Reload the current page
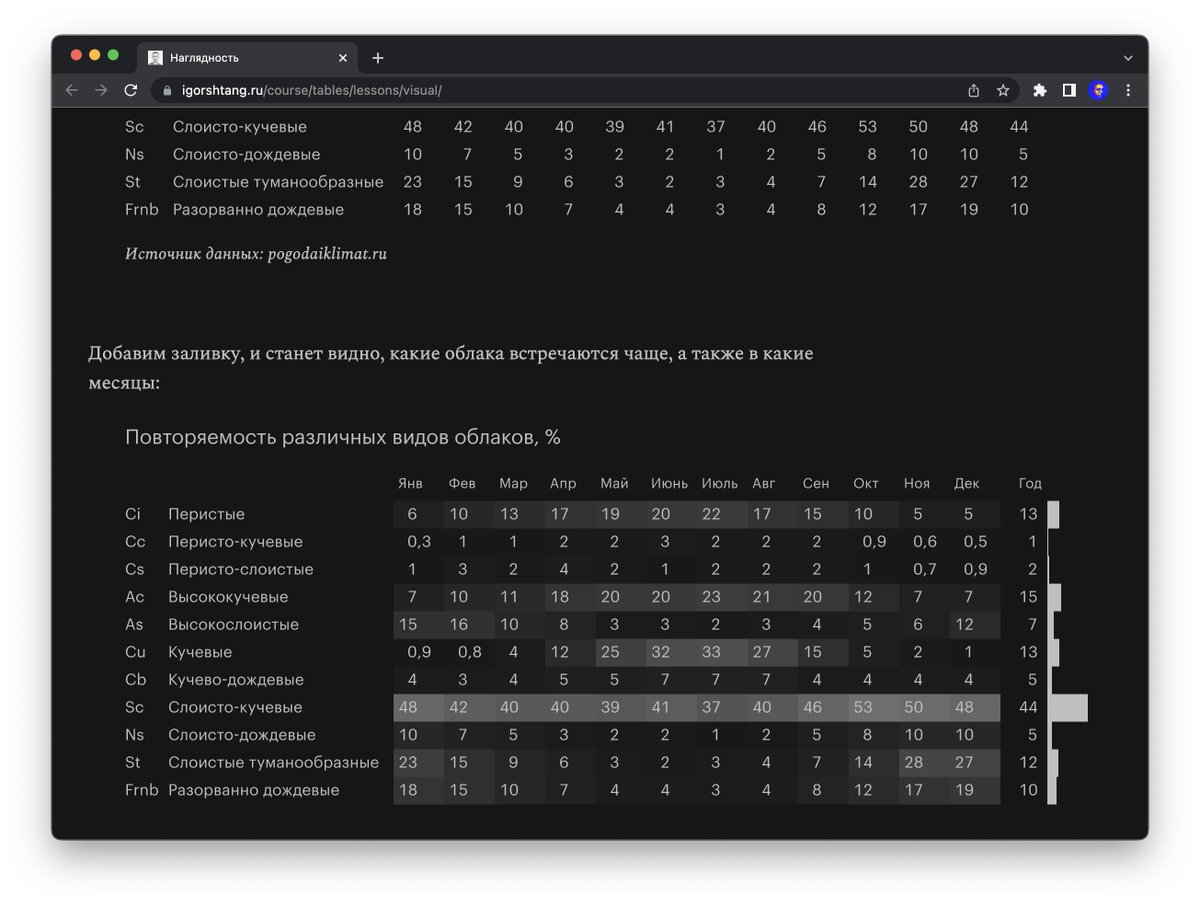1200x908 pixels. [x=130, y=90]
